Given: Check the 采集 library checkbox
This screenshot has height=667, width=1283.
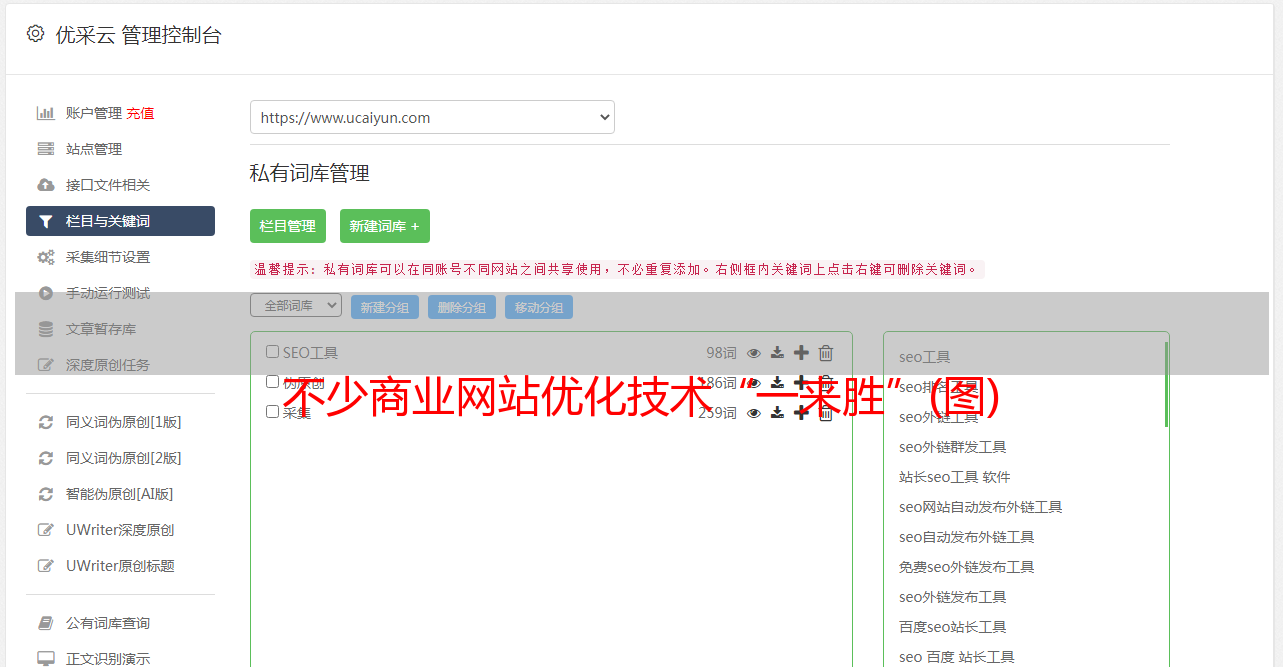Looking at the screenshot, I should point(272,412).
